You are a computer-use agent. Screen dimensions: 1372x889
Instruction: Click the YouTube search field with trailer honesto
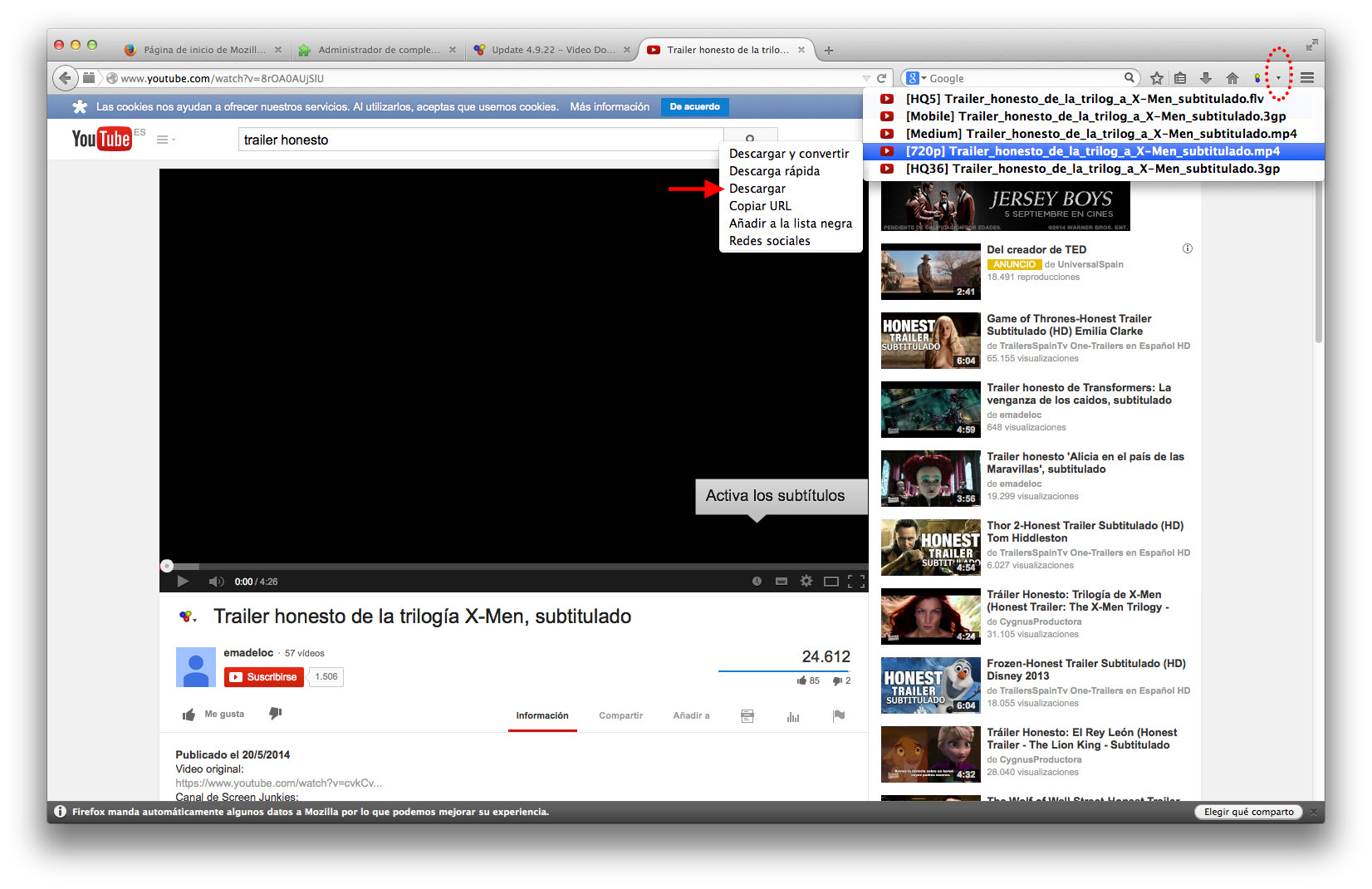(481, 140)
